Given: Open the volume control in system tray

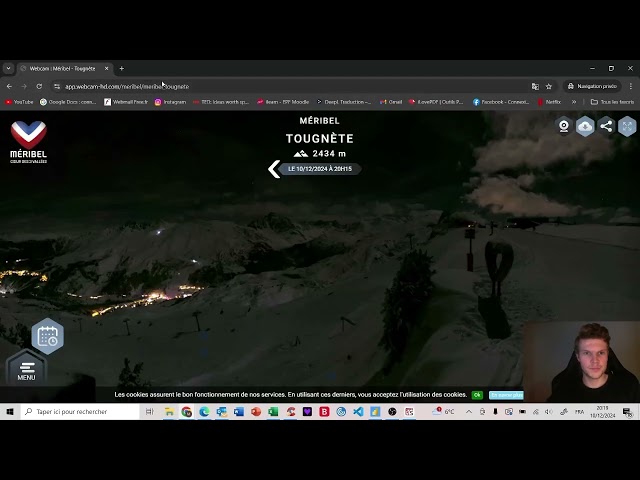Looking at the screenshot, I should tap(549, 411).
